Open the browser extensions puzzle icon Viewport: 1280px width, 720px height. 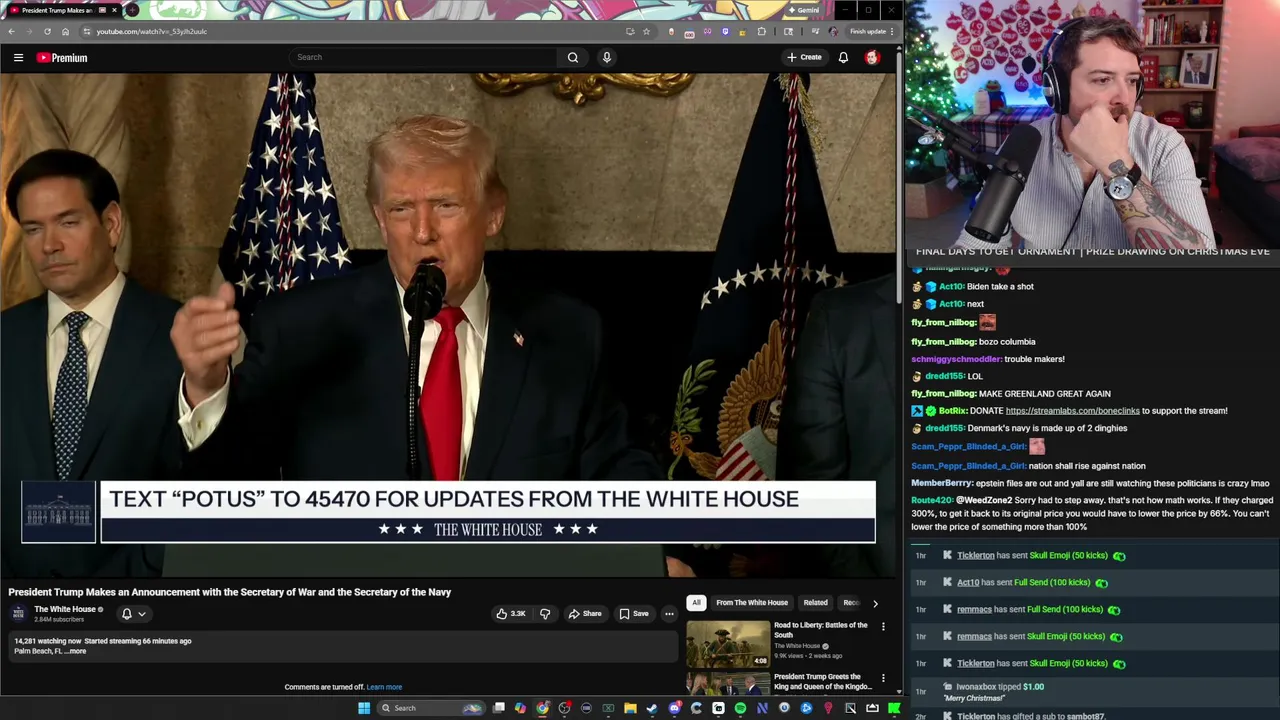[x=761, y=31]
